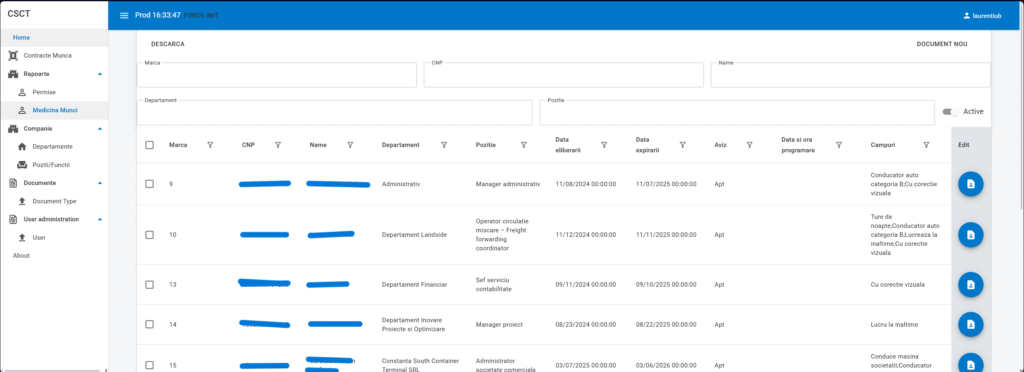This screenshot has width=1024, height=372.
Task: Collapse the Companie section arrow
Action: (100, 129)
